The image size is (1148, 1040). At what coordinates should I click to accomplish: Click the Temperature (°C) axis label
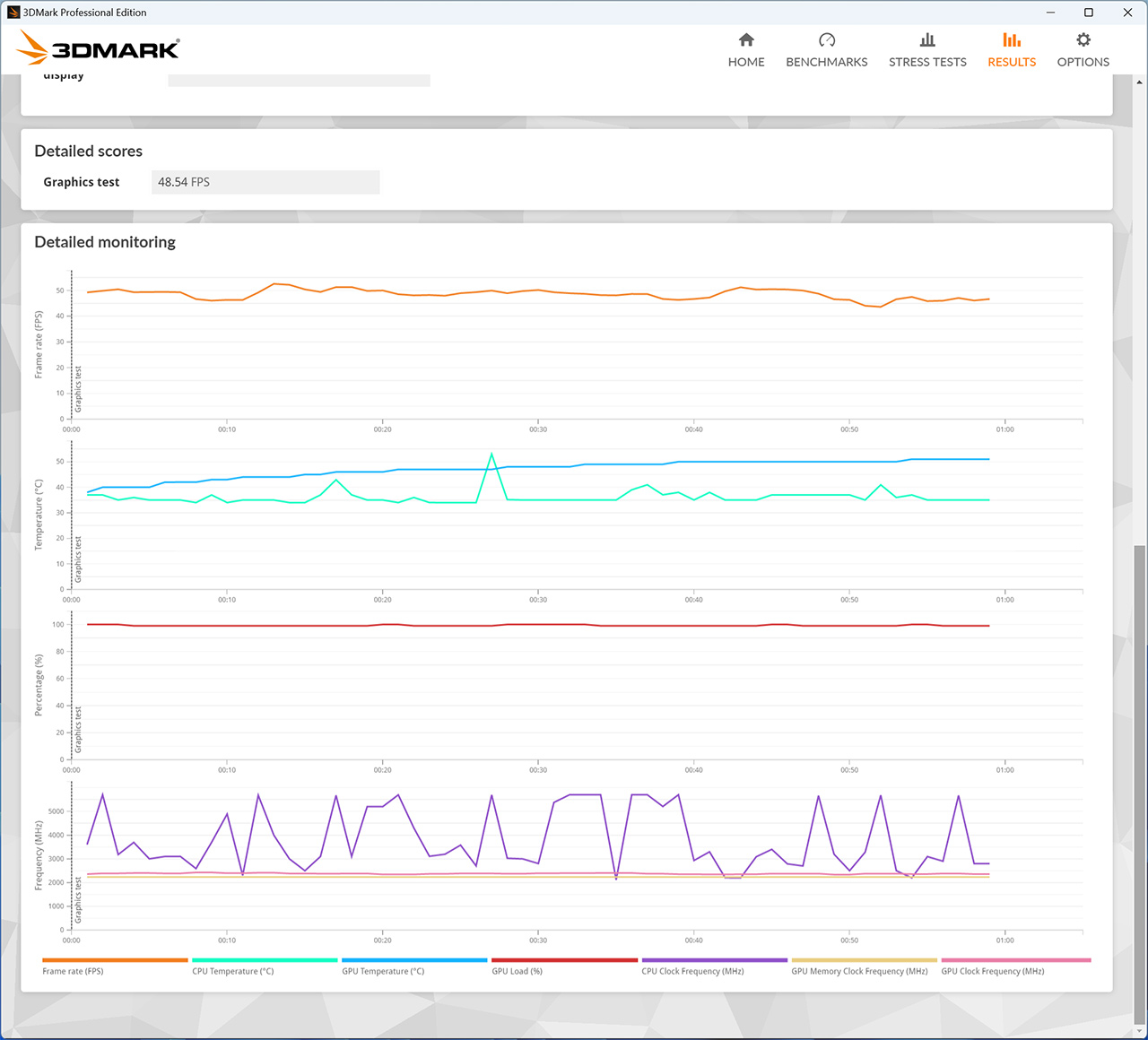pyautogui.click(x=39, y=515)
